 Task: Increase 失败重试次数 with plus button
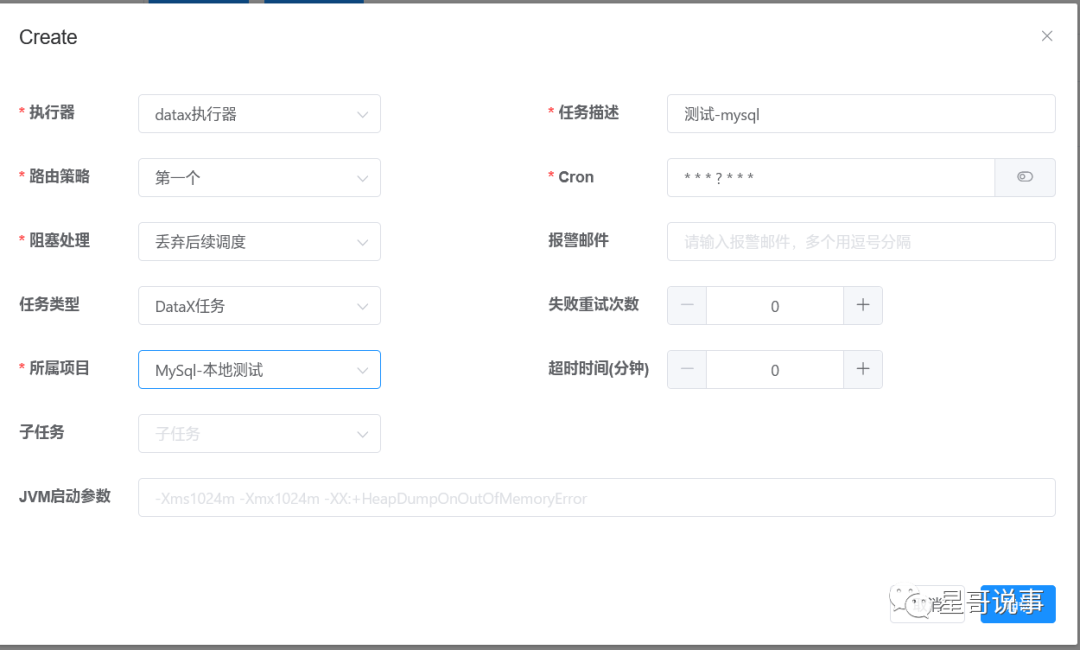pos(863,306)
